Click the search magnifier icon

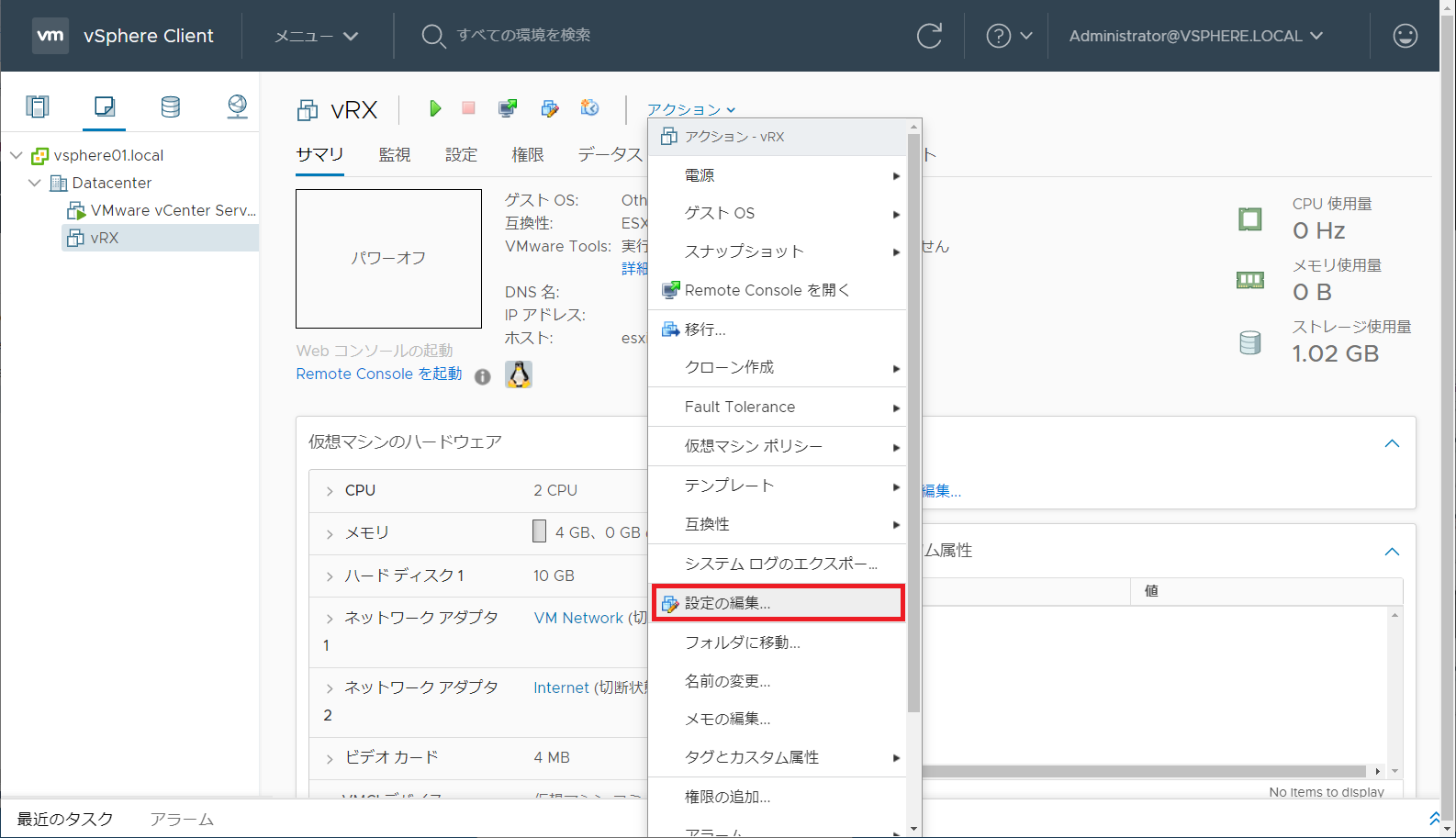[x=433, y=36]
